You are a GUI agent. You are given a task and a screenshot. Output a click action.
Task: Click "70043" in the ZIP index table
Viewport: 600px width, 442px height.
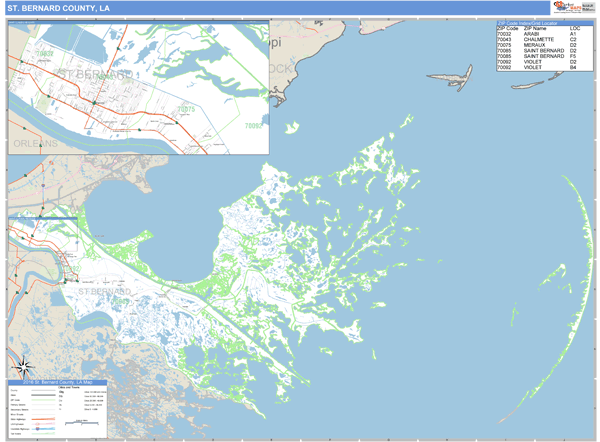coord(504,39)
